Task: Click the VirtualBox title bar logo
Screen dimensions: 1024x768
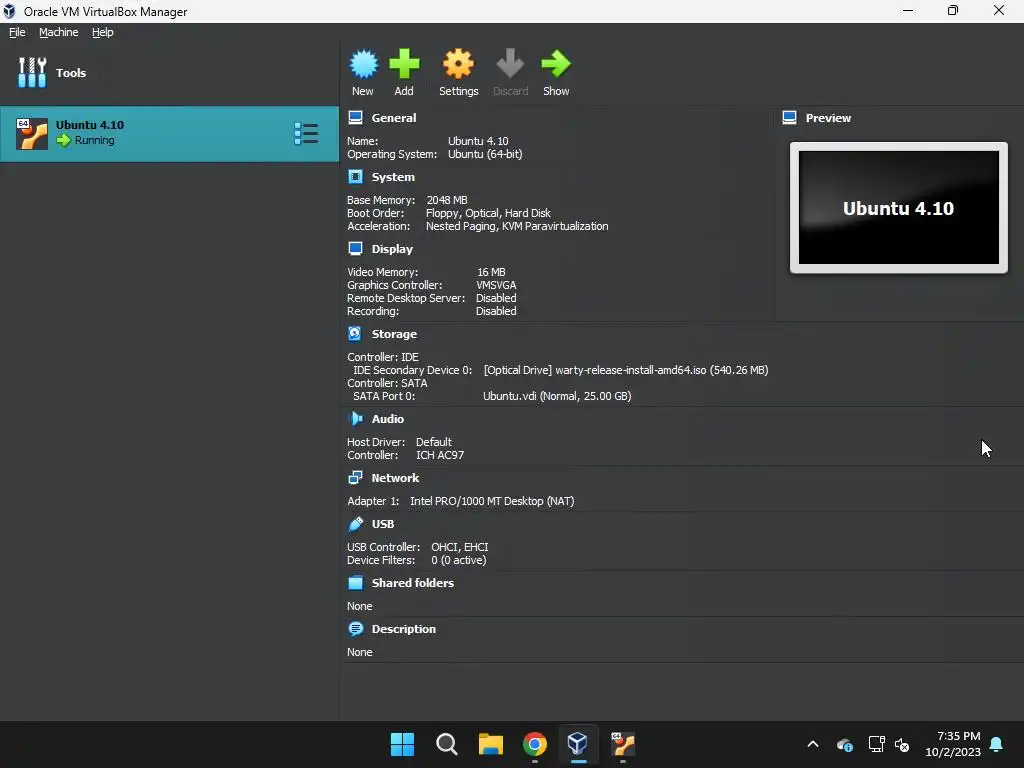Action: point(9,11)
